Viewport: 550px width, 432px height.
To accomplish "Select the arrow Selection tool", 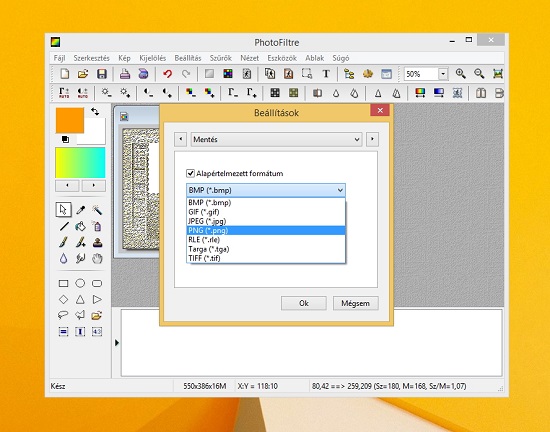I will tap(63, 210).
